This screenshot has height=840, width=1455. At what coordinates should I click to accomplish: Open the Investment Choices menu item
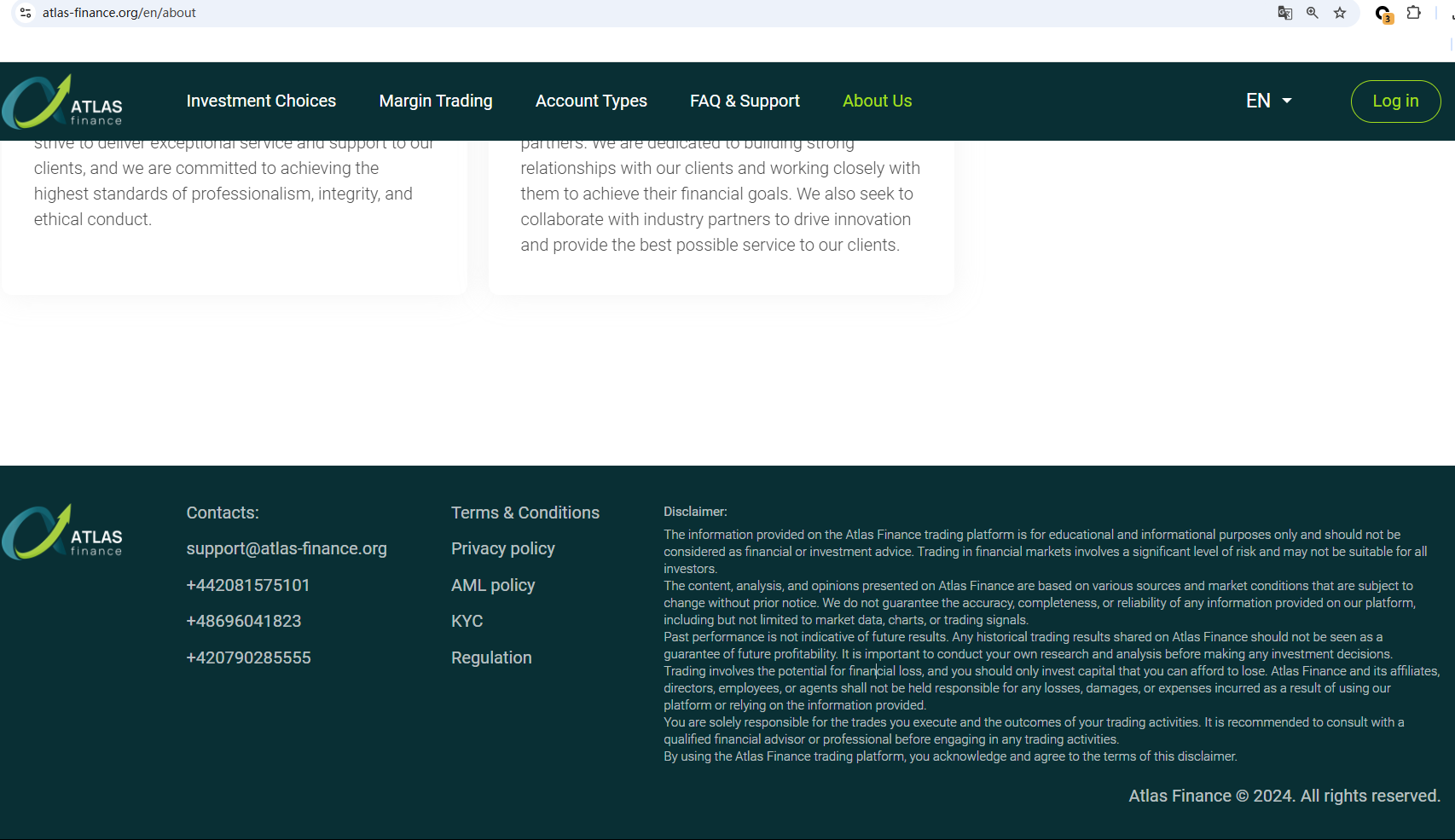pyautogui.click(x=261, y=101)
